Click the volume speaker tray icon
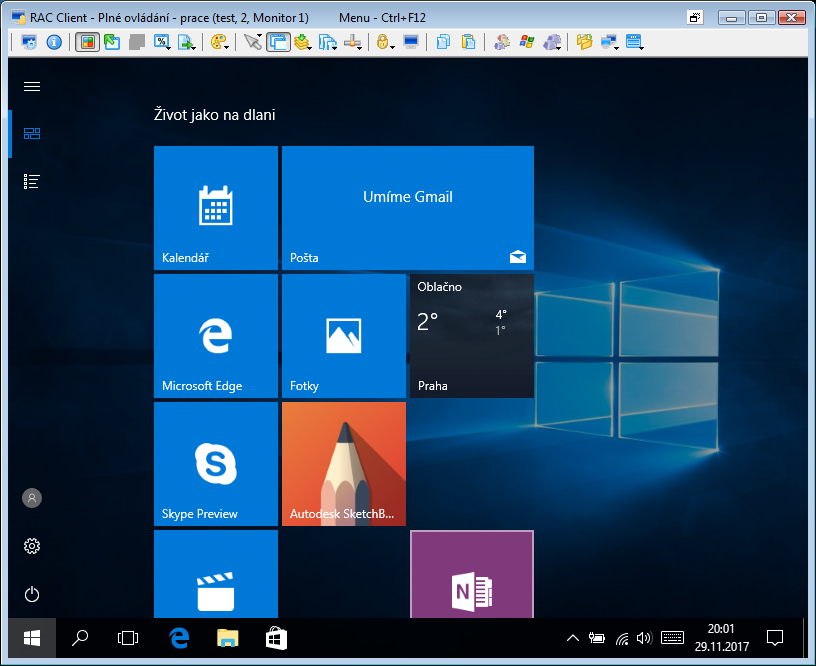The height and width of the screenshot is (666, 816). click(x=644, y=638)
